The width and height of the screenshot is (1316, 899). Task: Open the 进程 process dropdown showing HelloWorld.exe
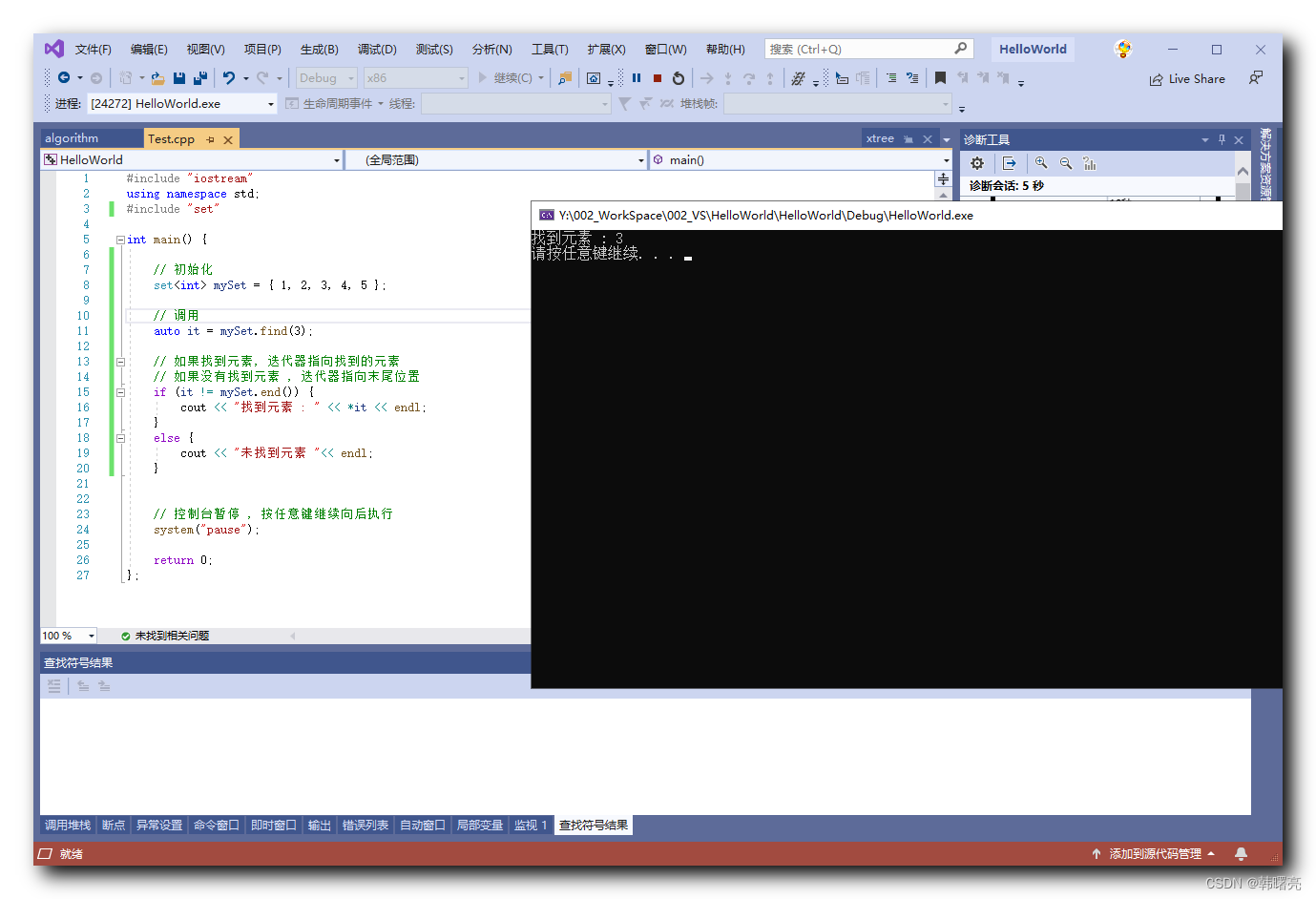pos(178,103)
